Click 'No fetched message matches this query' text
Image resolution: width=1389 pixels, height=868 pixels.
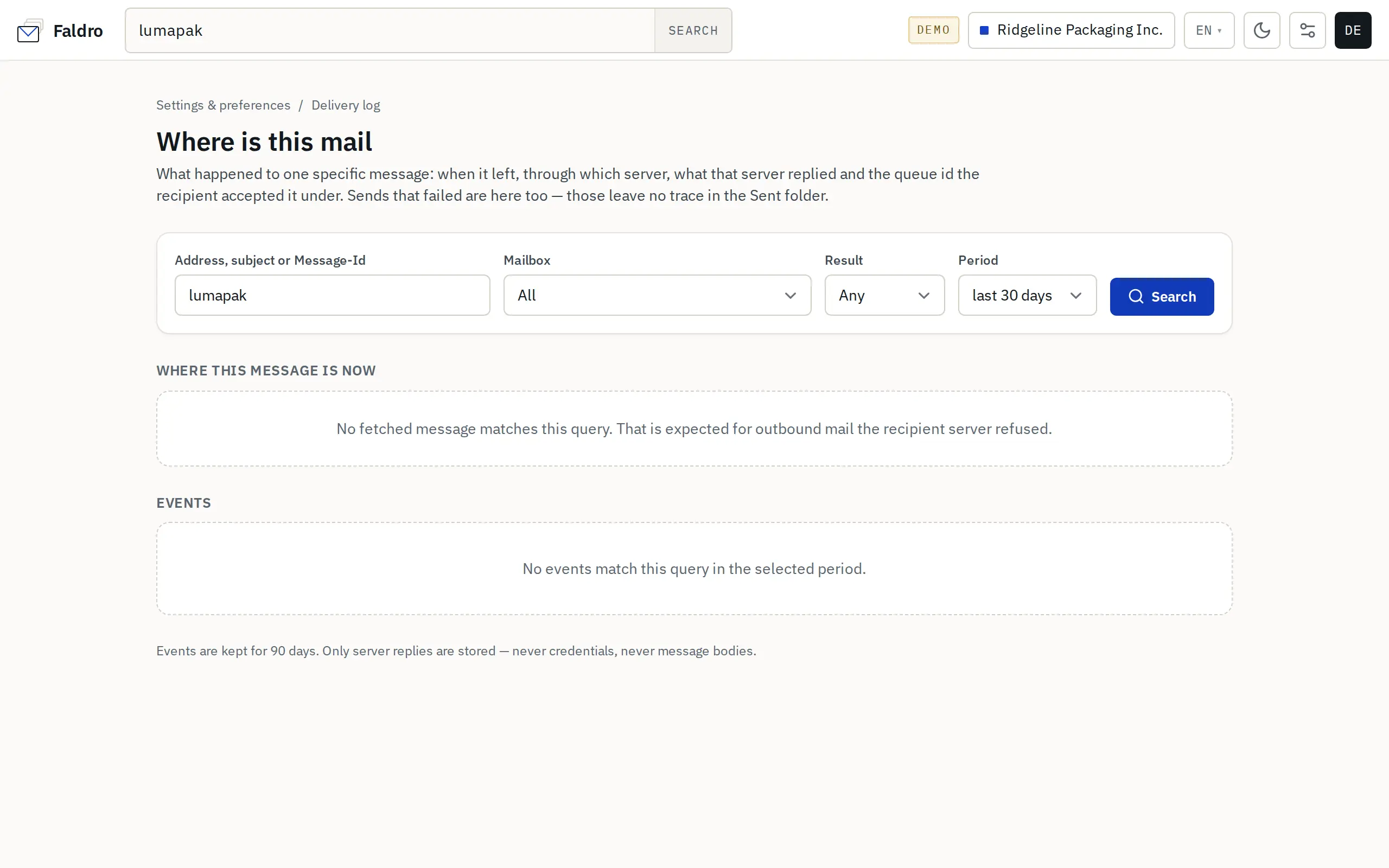coord(694,429)
